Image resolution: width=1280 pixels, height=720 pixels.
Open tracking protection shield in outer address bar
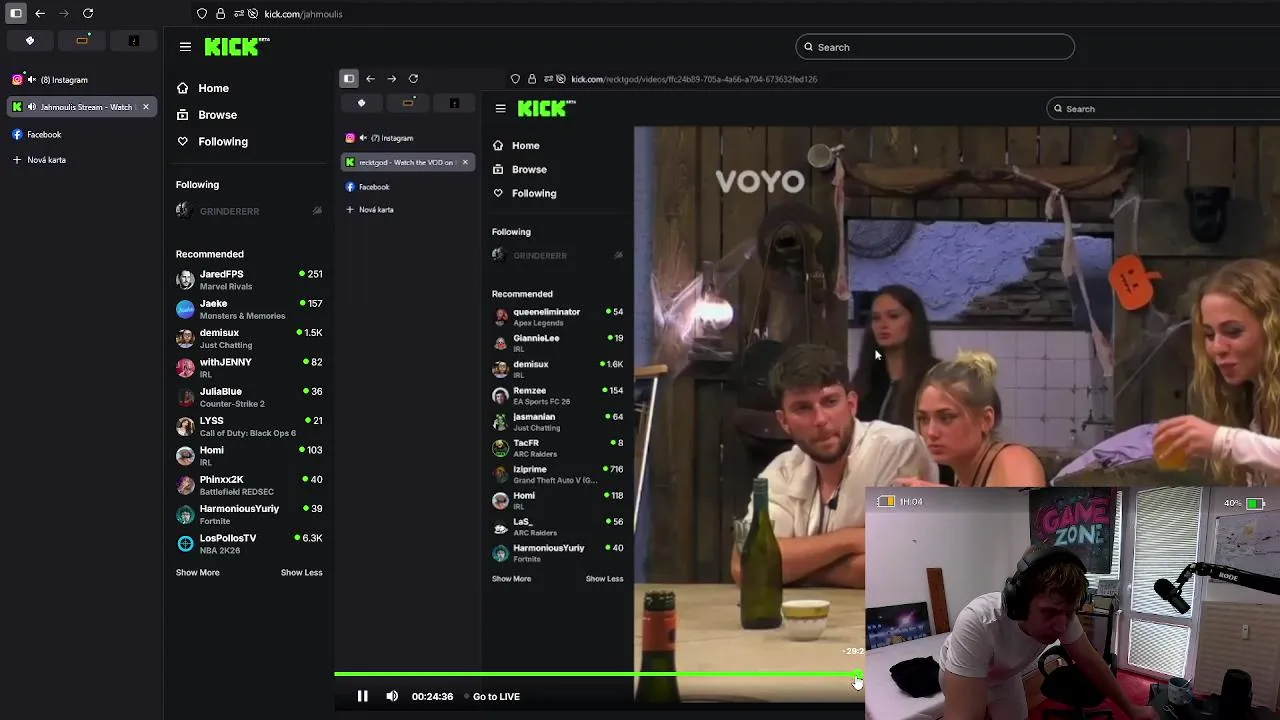[202, 14]
